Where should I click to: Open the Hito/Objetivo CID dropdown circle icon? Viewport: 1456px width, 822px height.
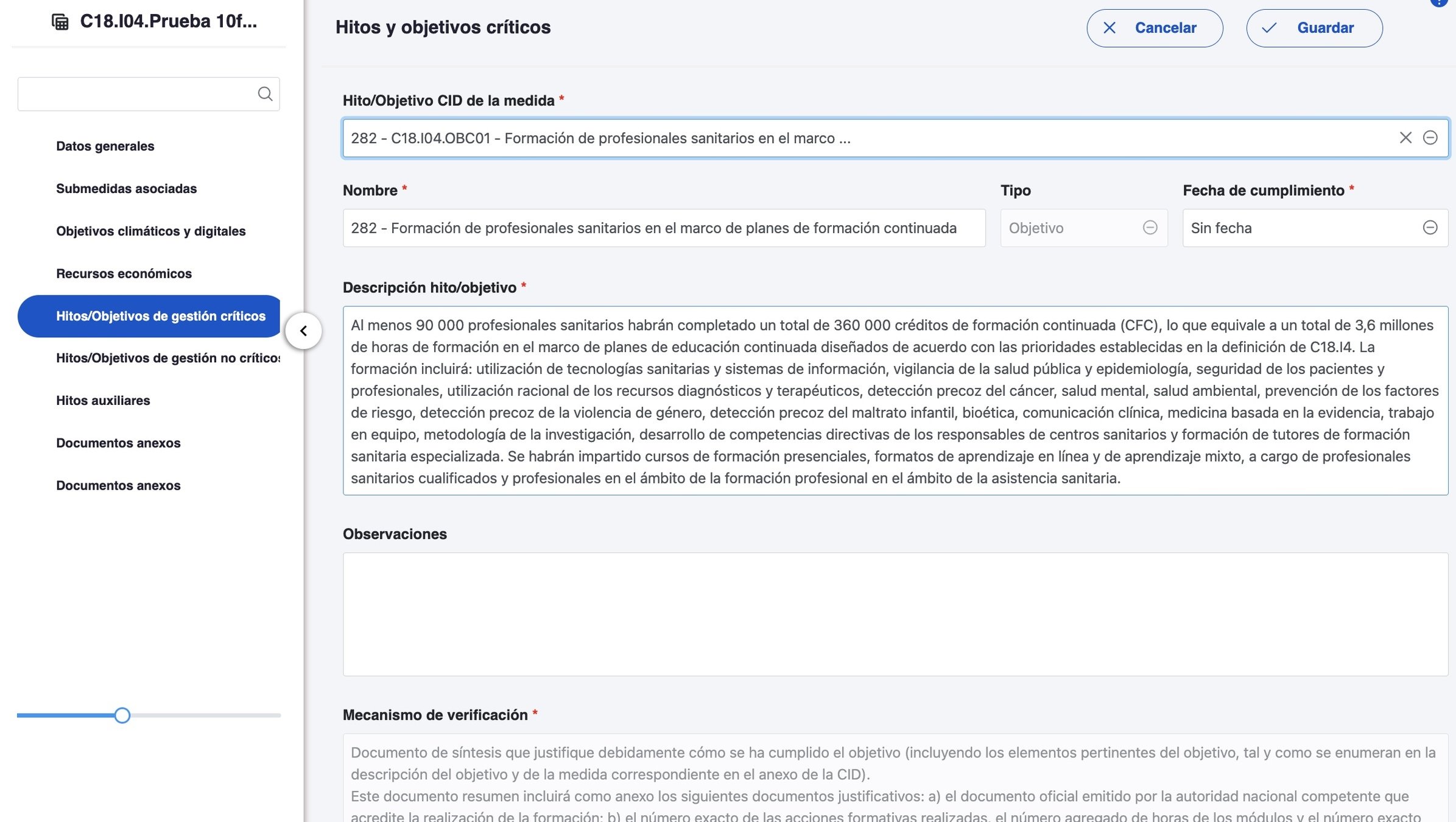[x=1430, y=138]
